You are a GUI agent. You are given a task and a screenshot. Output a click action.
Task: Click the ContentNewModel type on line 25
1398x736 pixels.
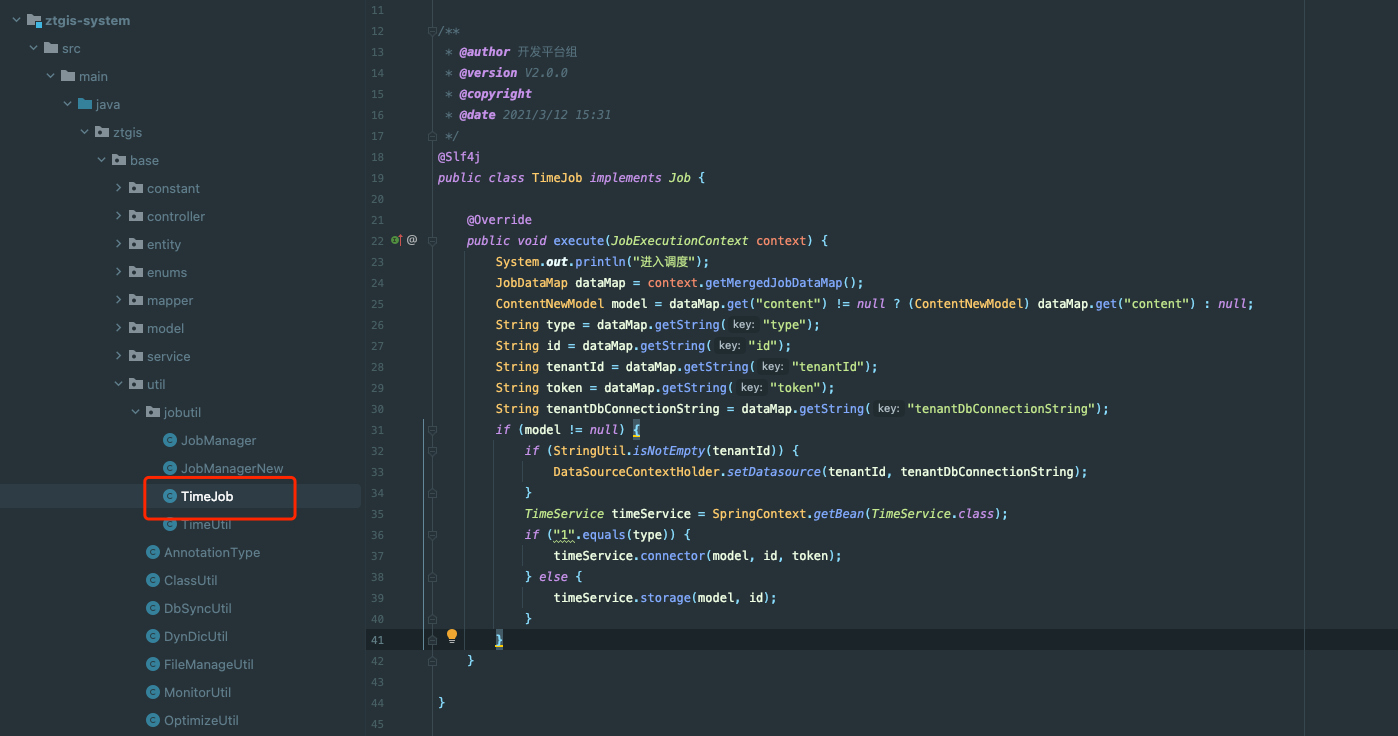pos(546,304)
